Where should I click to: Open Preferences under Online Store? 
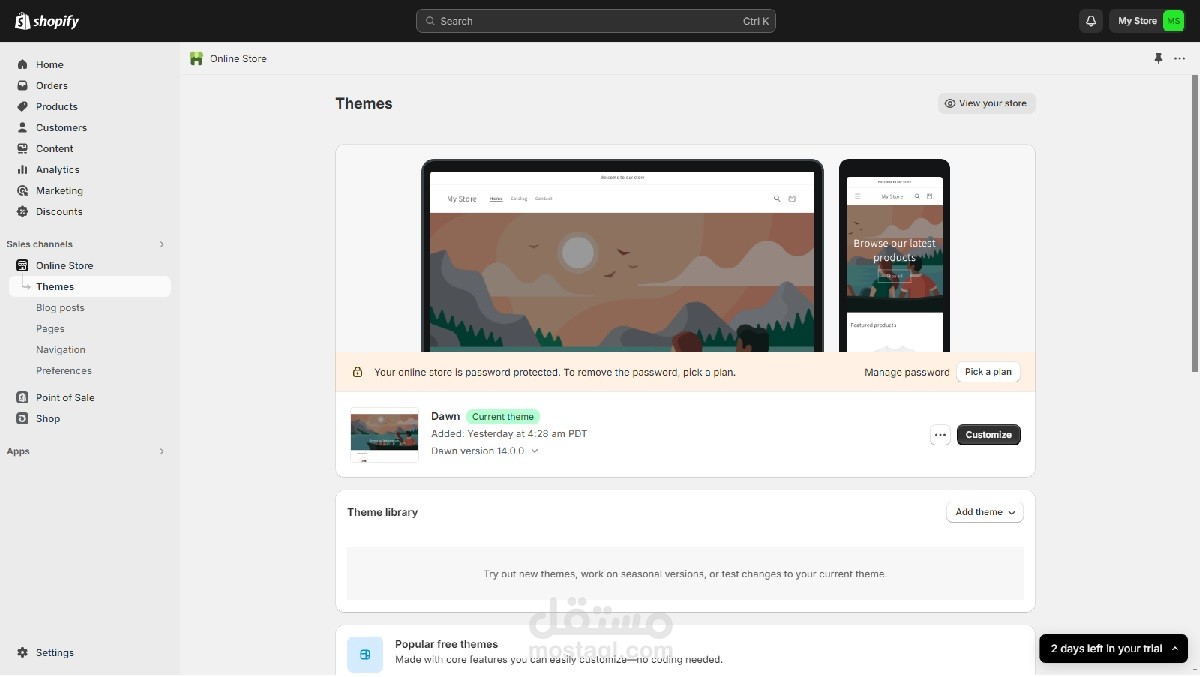pos(64,371)
